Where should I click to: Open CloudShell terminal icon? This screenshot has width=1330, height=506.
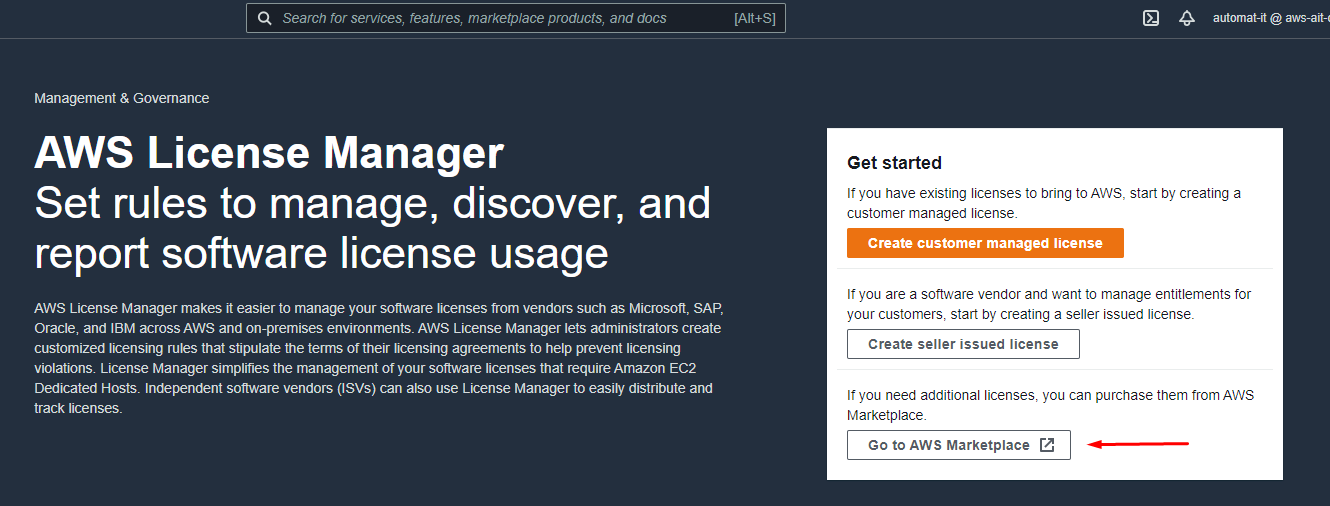pos(1151,18)
